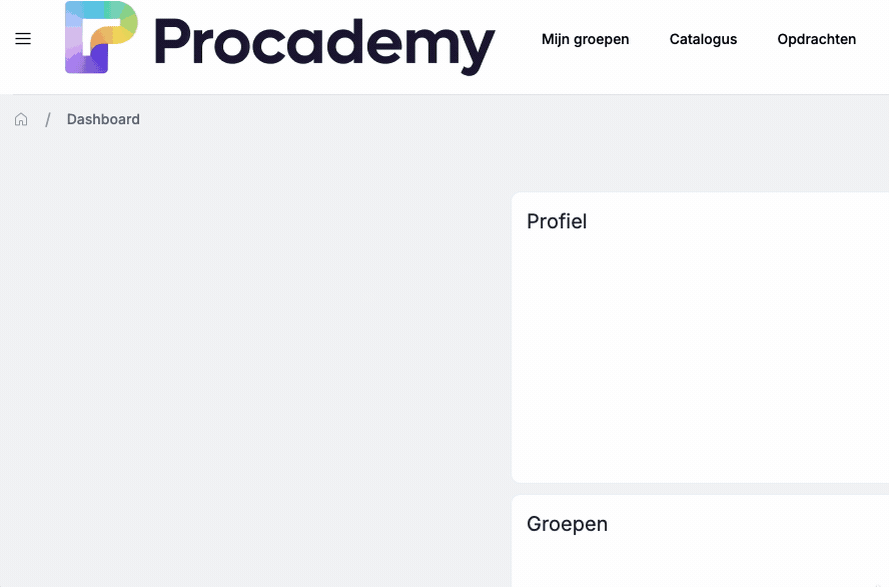The width and height of the screenshot is (889, 587).
Task: Open the hamburger navigation menu
Action: 23,39
